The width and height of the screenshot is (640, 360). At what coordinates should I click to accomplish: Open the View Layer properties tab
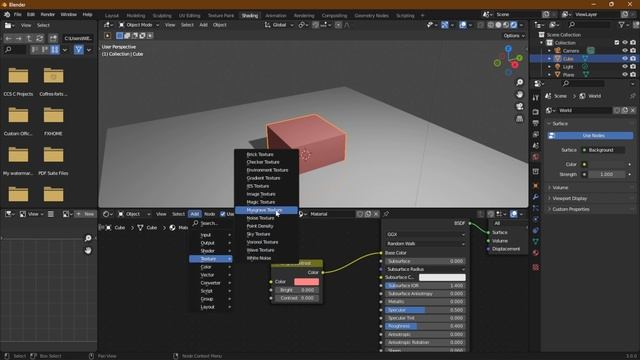[x=536, y=134]
